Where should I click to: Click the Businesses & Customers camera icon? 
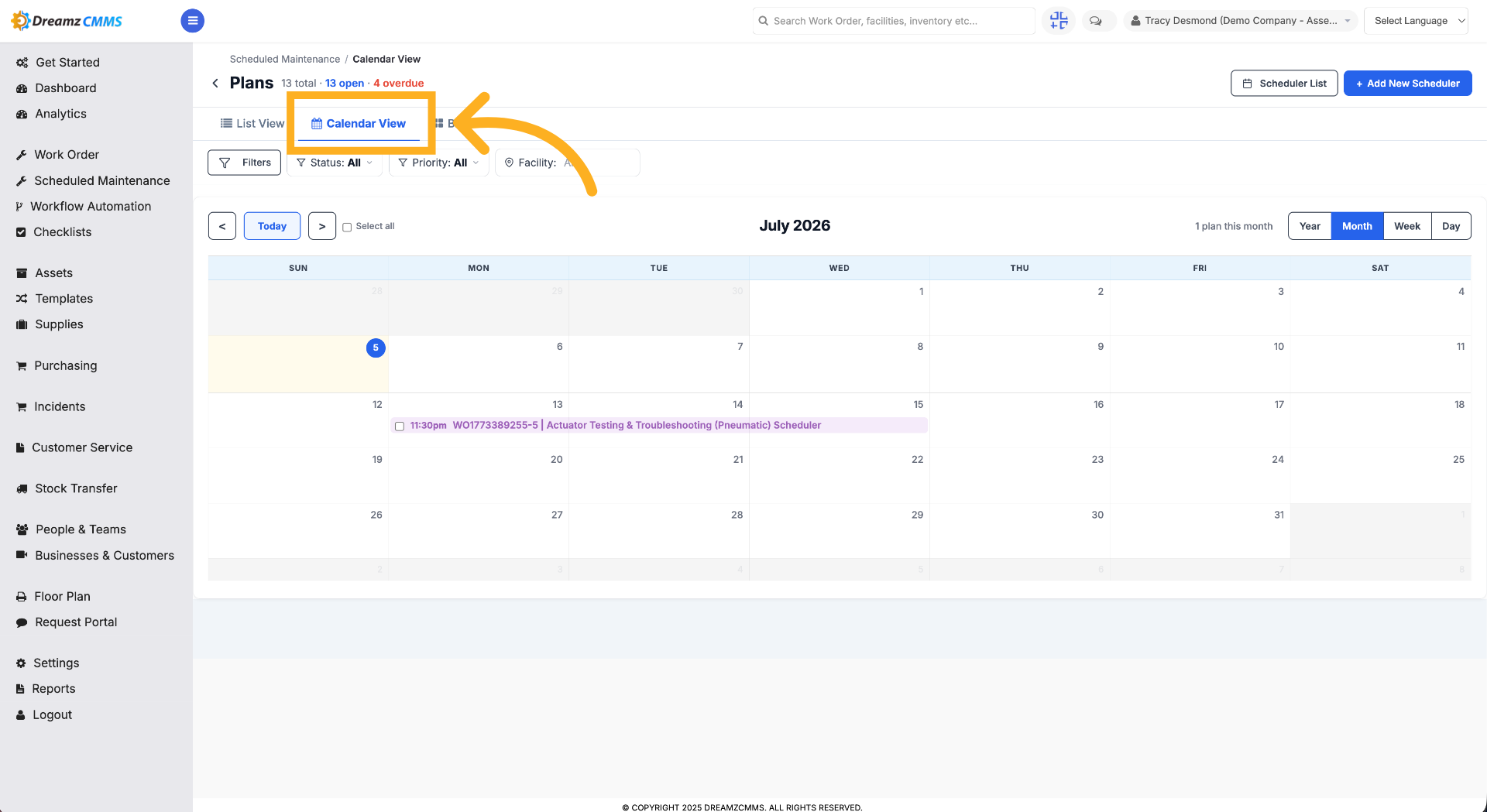[x=22, y=555]
